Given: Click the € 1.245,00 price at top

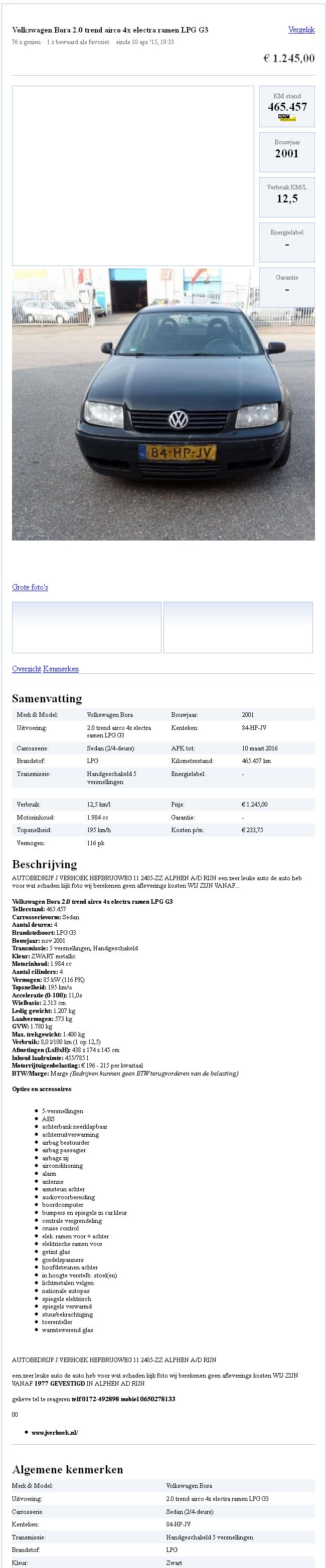Looking at the screenshot, I should pos(289,59).
